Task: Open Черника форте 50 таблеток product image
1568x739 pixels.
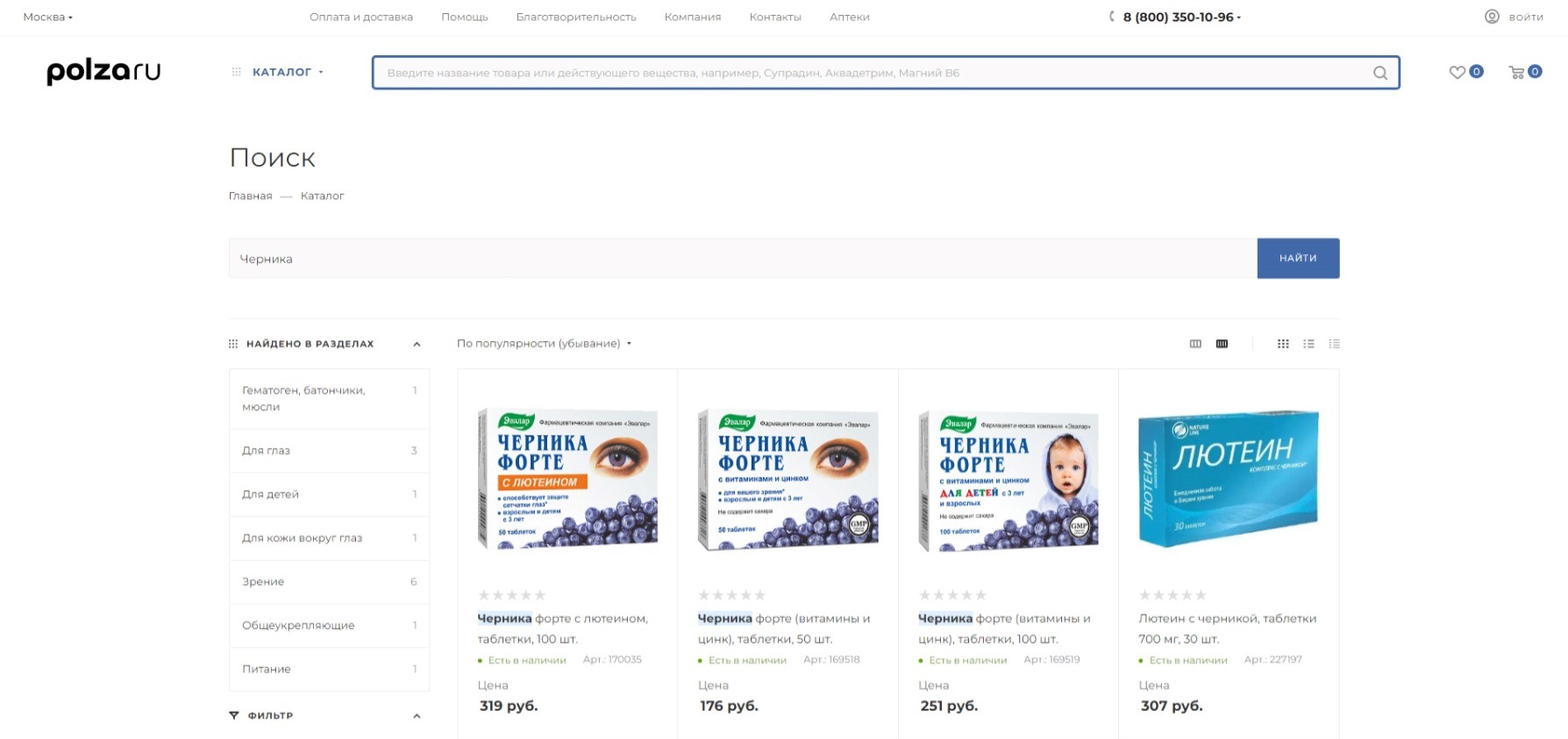Action: point(788,480)
